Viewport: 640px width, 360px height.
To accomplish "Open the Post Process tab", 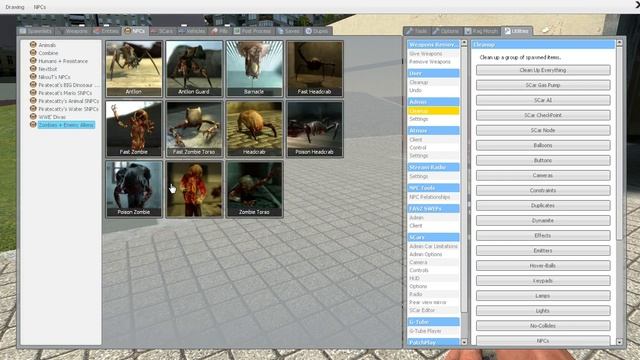I will pyautogui.click(x=253, y=31).
